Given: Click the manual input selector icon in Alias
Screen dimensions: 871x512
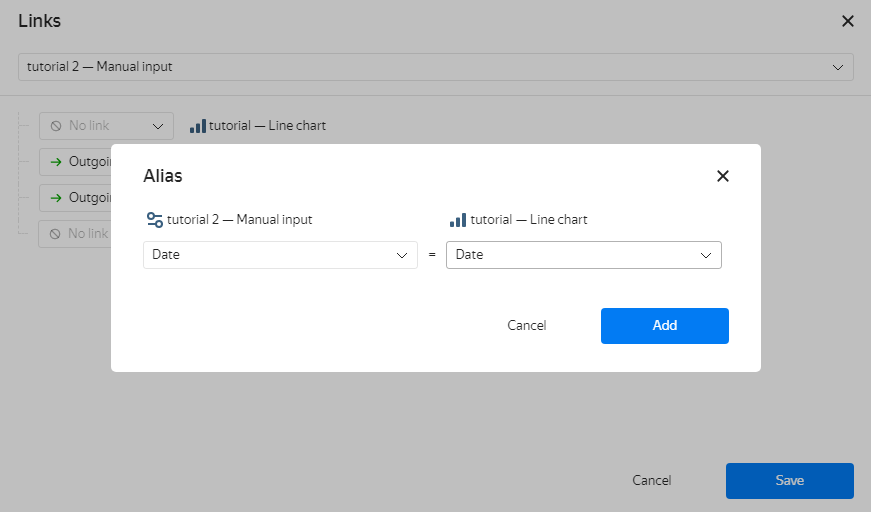Looking at the screenshot, I should click(154, 220).
